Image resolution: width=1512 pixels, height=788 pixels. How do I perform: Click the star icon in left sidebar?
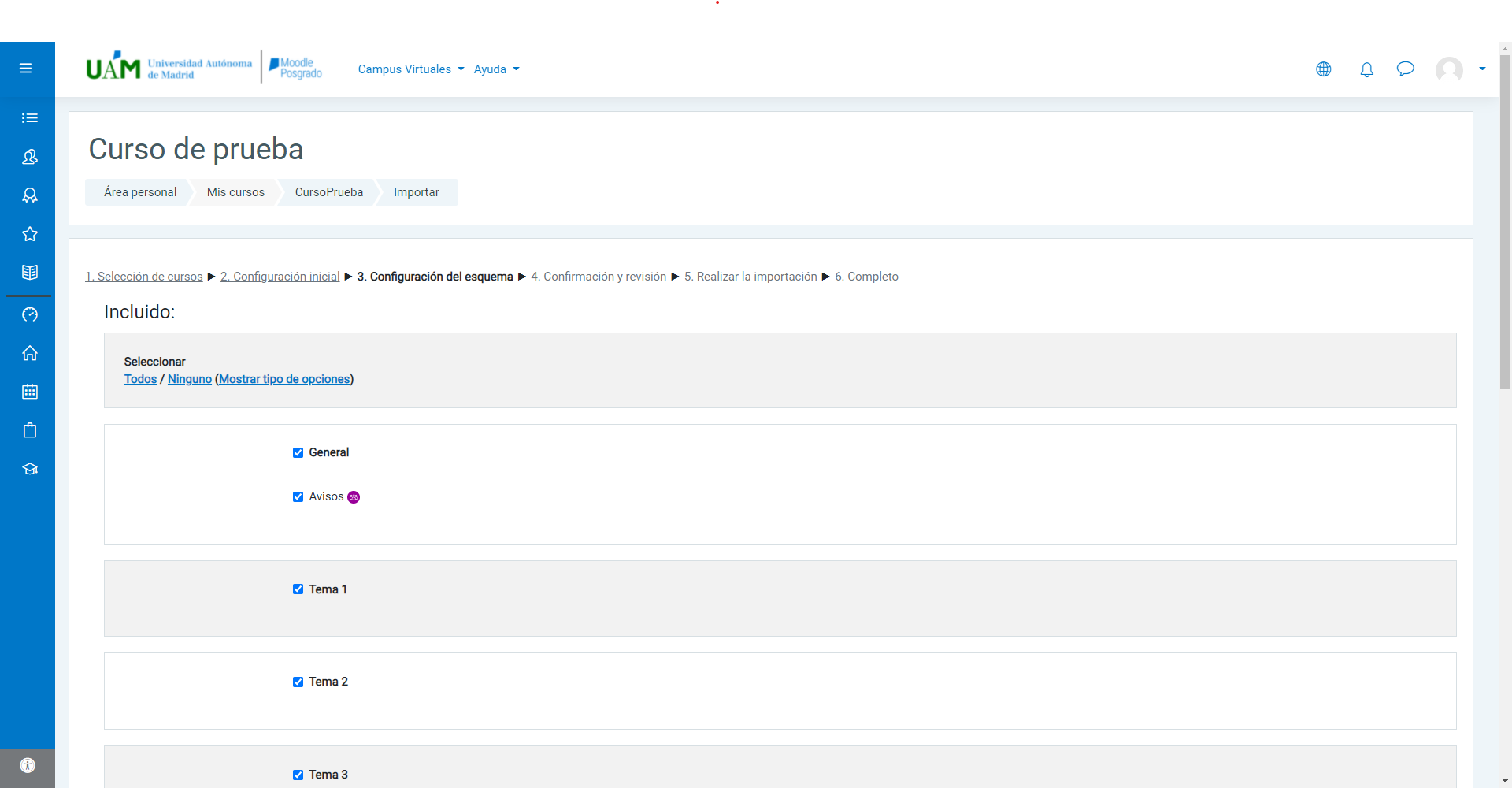point(30,234)
